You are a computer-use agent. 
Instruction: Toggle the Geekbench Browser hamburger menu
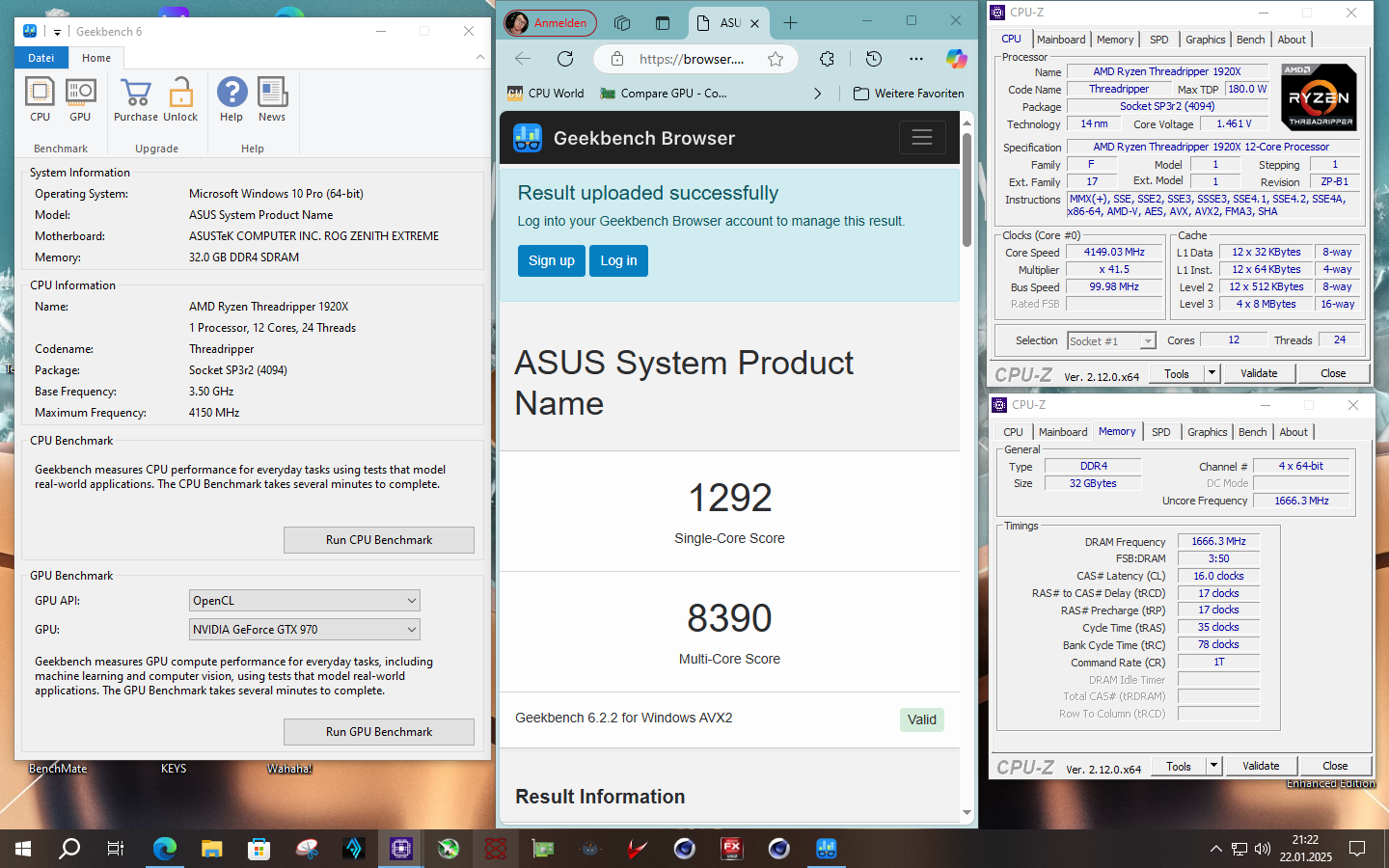[922, 137]
